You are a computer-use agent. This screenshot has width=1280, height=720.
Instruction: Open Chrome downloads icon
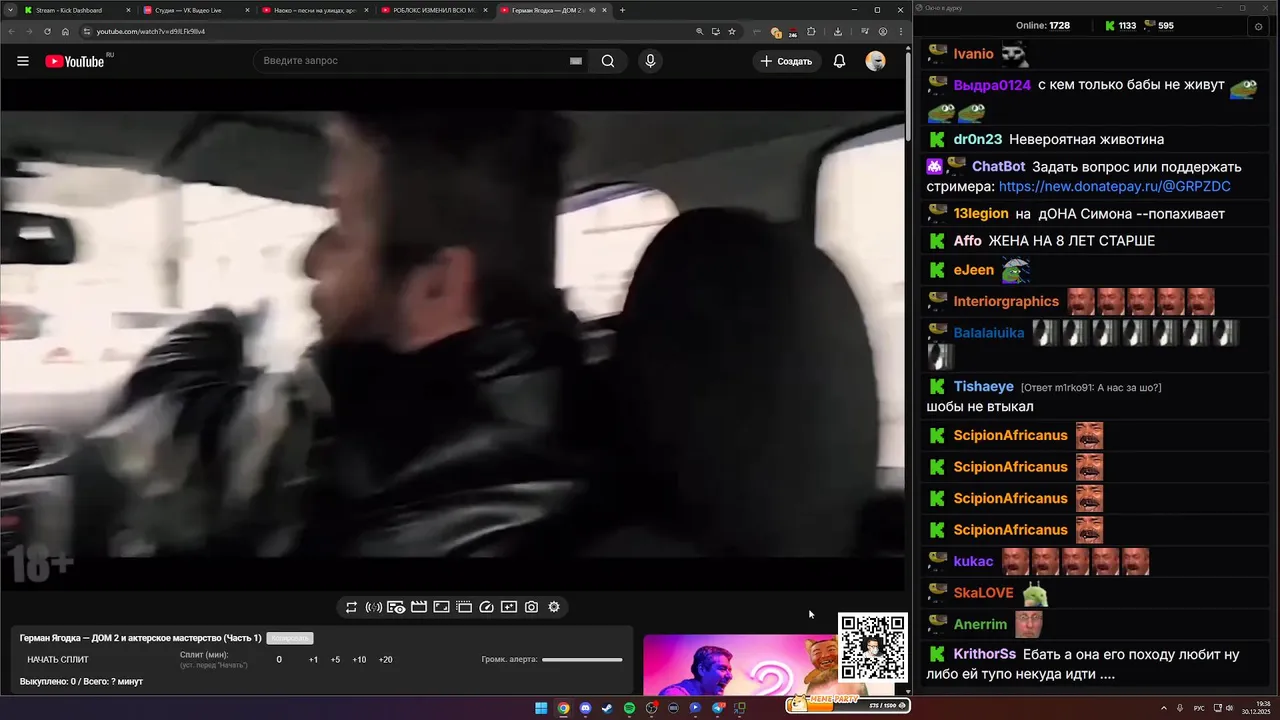[x=838, y=31]
